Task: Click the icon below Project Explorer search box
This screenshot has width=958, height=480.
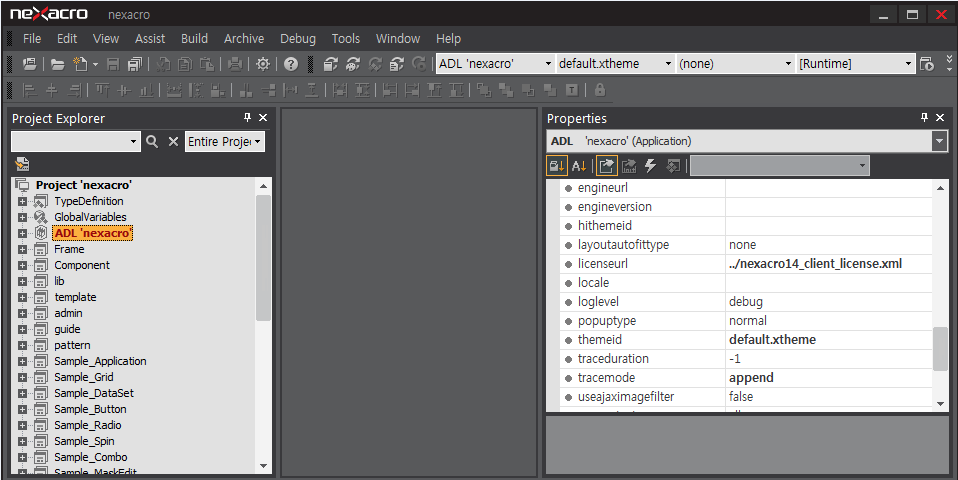Action: click(x=22, y=164)
